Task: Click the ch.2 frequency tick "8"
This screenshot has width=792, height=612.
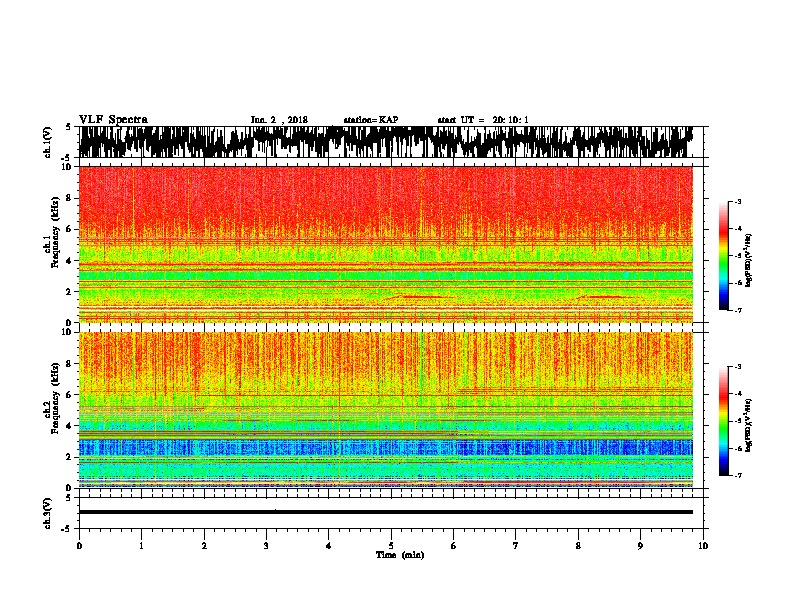Action: point(69,363)
